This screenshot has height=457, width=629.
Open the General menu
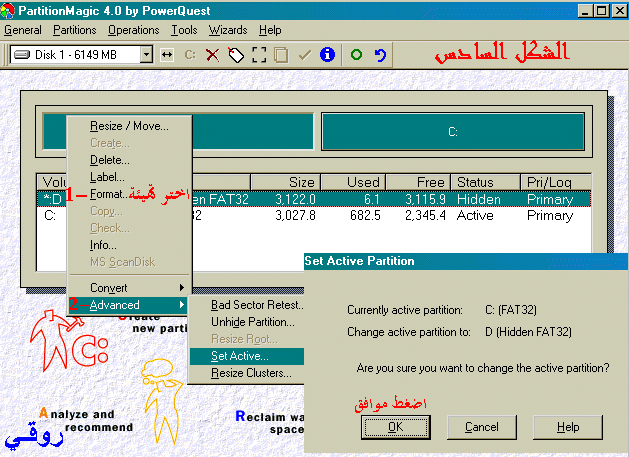pos(23,30)
